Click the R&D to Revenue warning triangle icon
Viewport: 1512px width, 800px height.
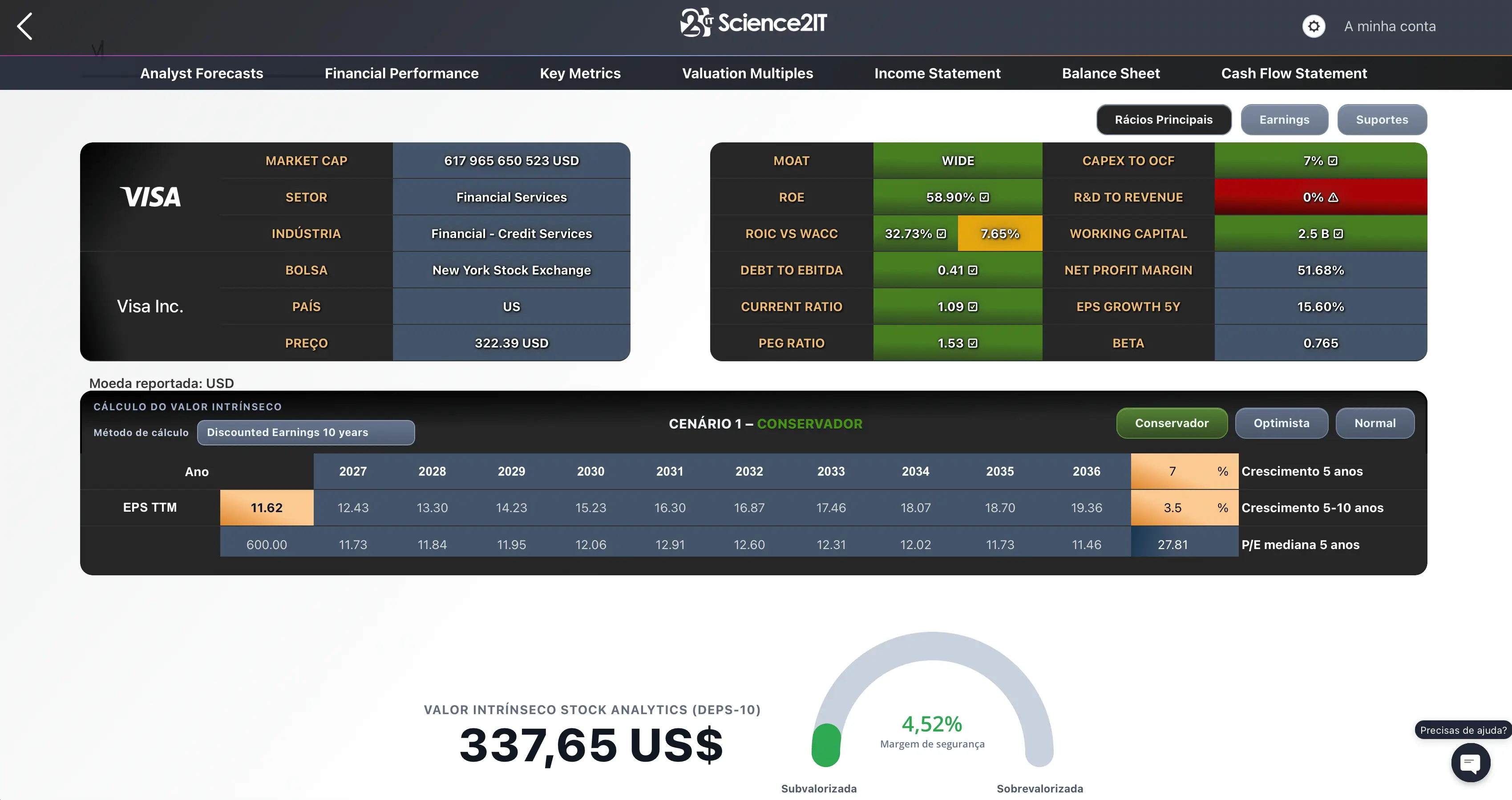[1334, 197]
